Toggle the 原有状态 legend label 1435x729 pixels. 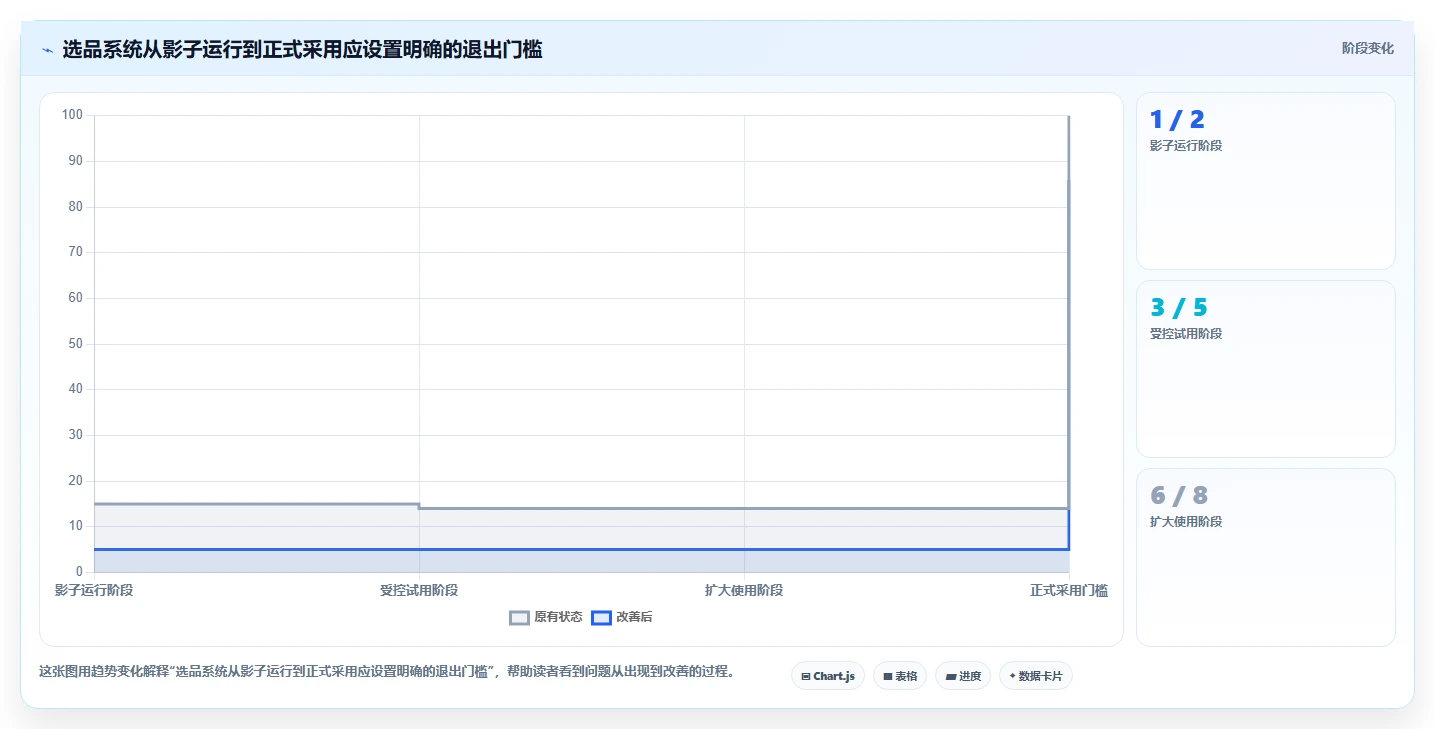pyautogui.click(x=558, y=618)
